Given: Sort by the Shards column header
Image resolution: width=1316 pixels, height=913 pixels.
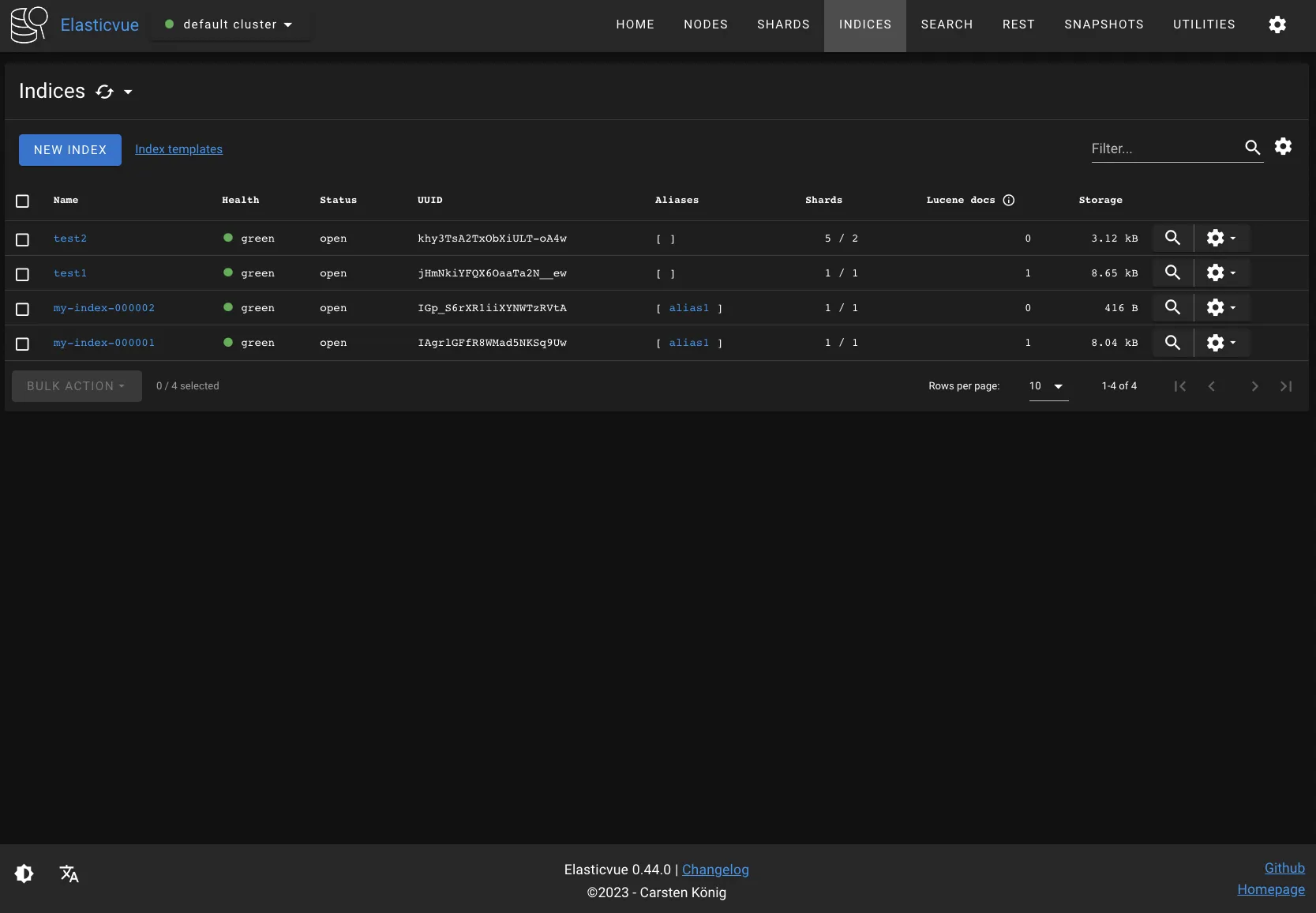Looking at the screenshot, I should (823, 201).
